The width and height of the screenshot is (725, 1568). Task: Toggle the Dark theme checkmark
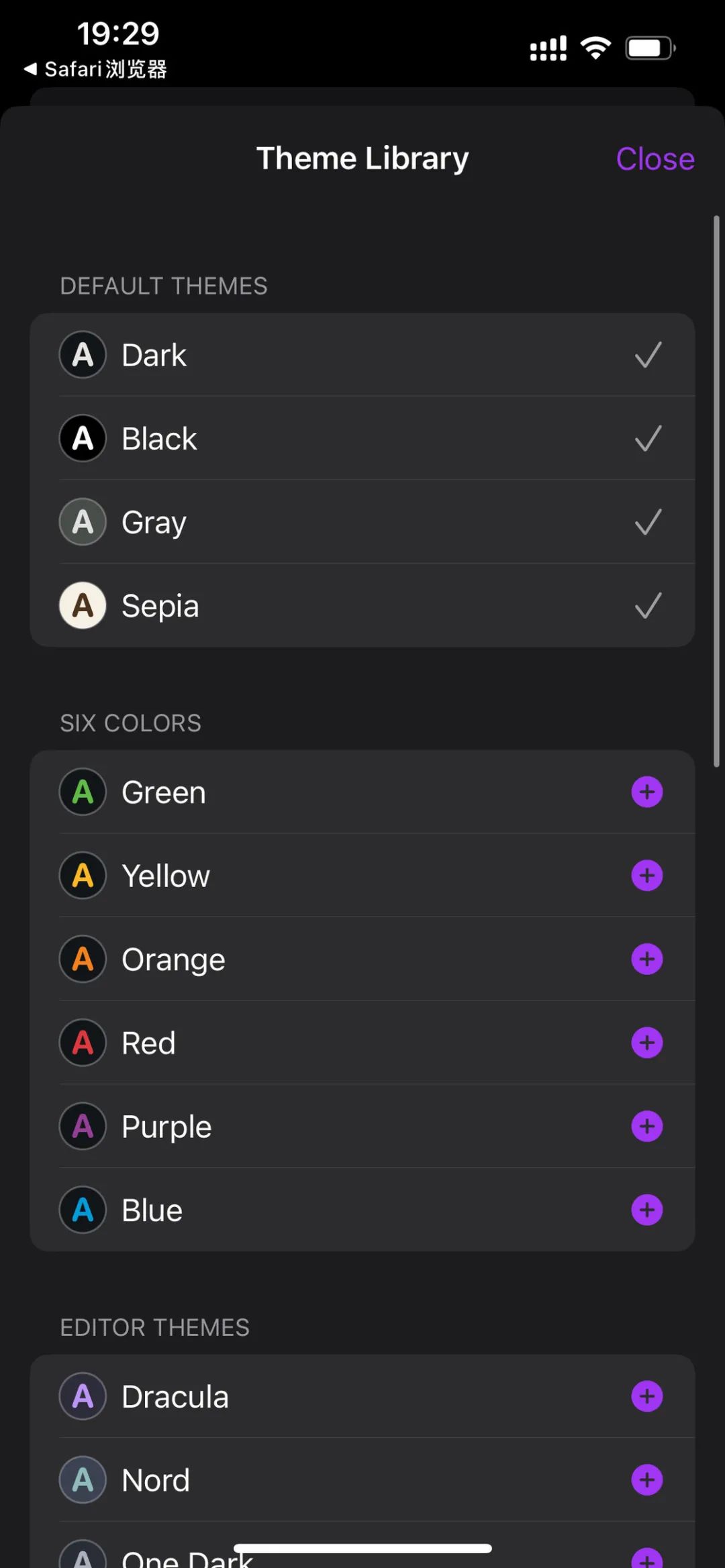pos(648,355)
